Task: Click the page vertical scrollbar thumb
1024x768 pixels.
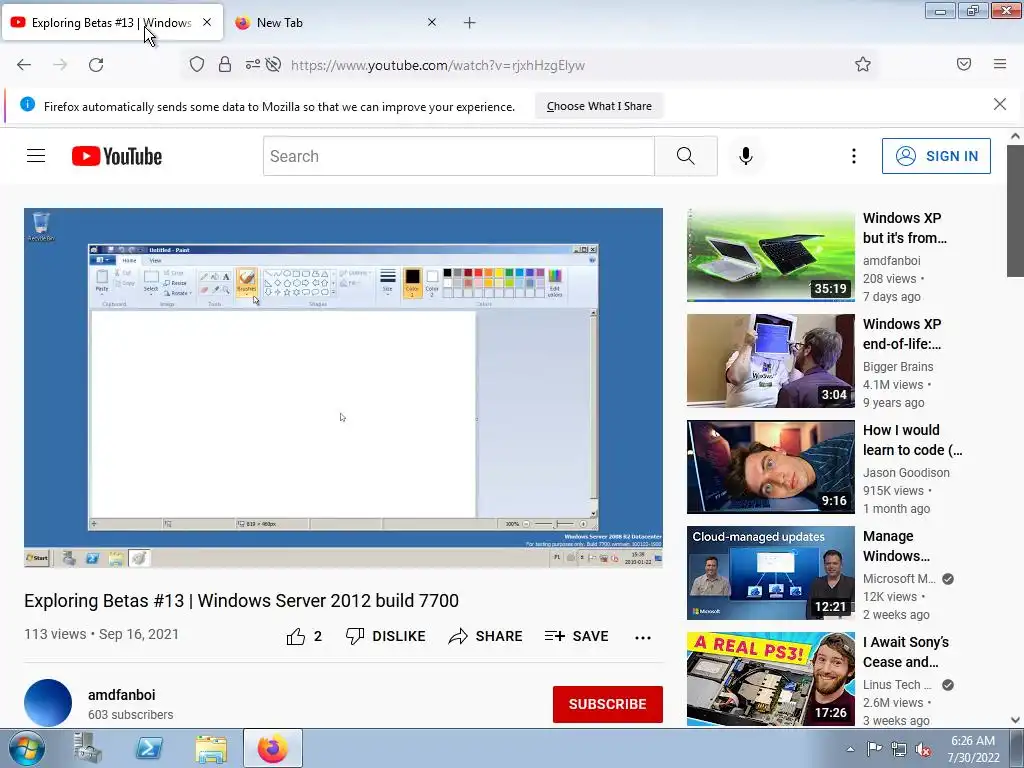Action: click(1015, 210)
